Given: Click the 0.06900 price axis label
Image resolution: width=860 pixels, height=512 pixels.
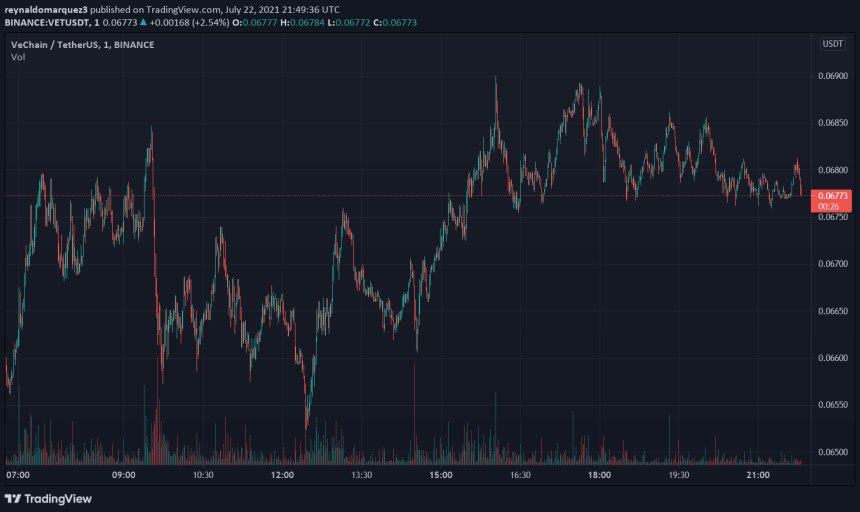Looking at the screenshot, I should pos(832,76).
